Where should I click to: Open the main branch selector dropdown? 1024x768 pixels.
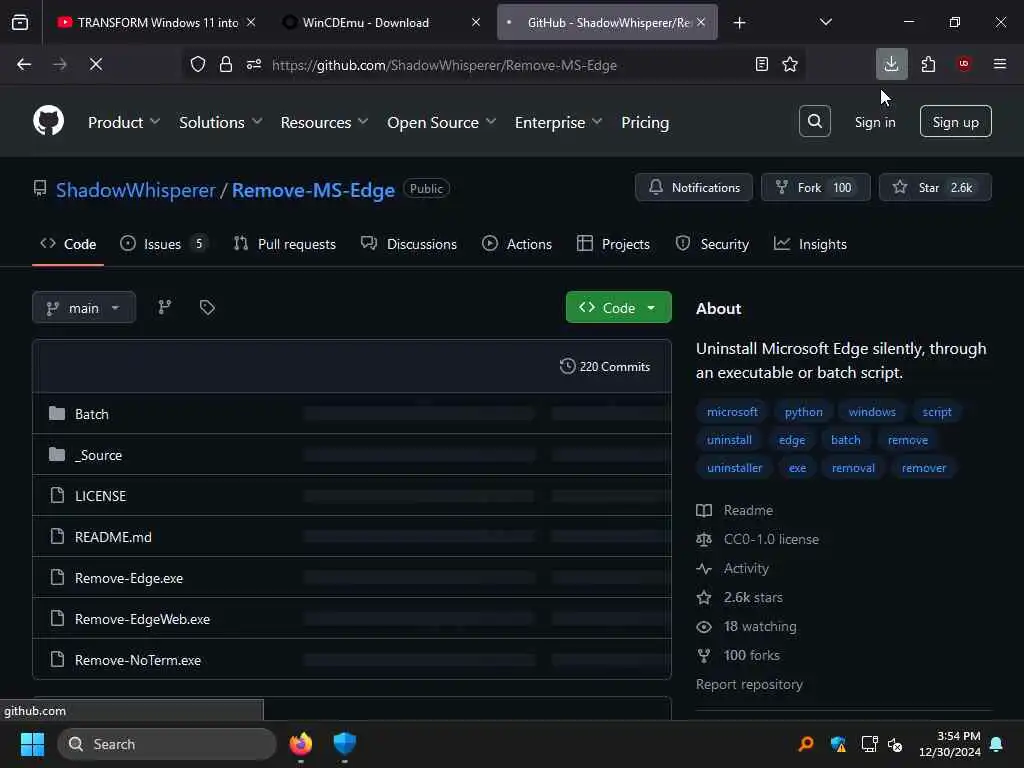pos(84,308)
